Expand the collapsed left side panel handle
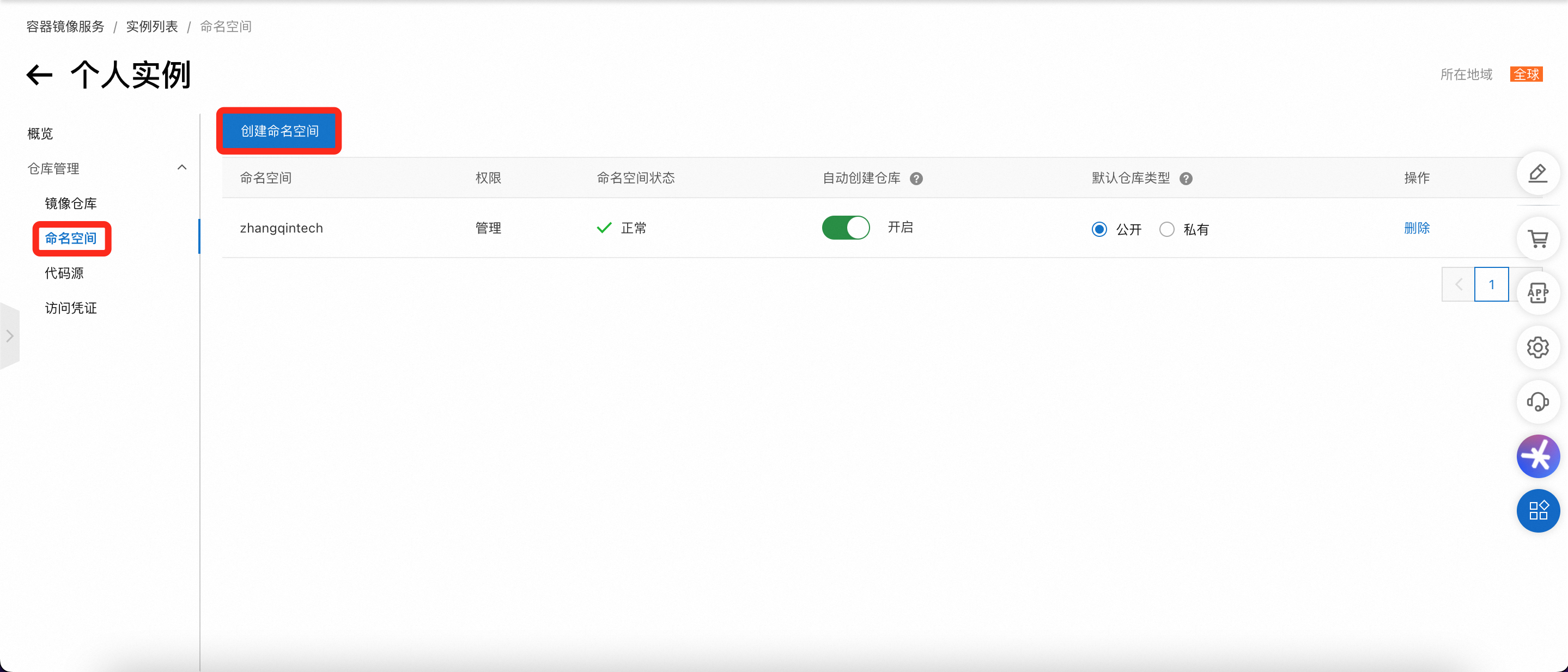1568x672 pixels. (10, 335)
